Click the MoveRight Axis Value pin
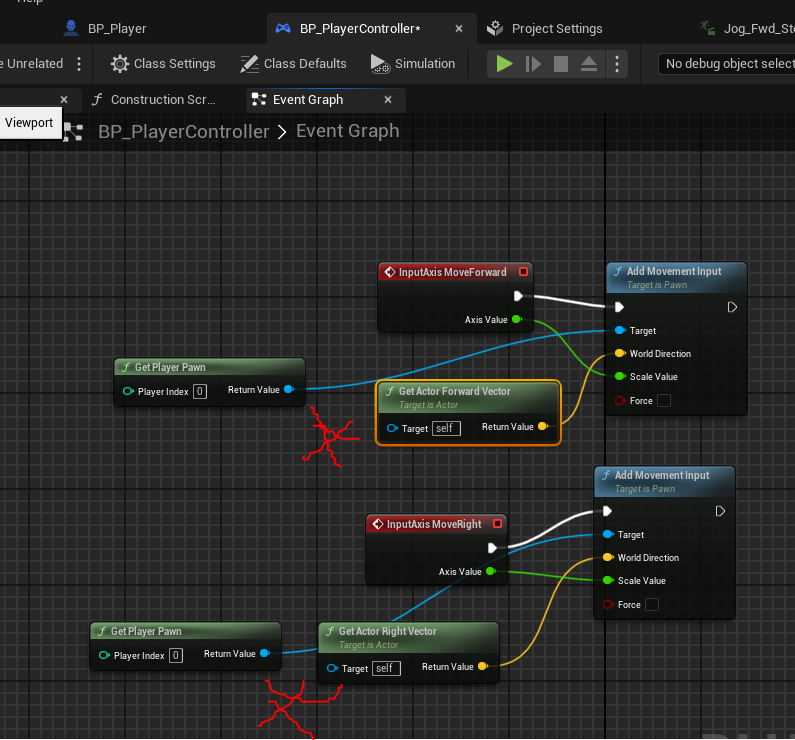The image size is (795, 740). pyautogui.click(x=491, y=571)
